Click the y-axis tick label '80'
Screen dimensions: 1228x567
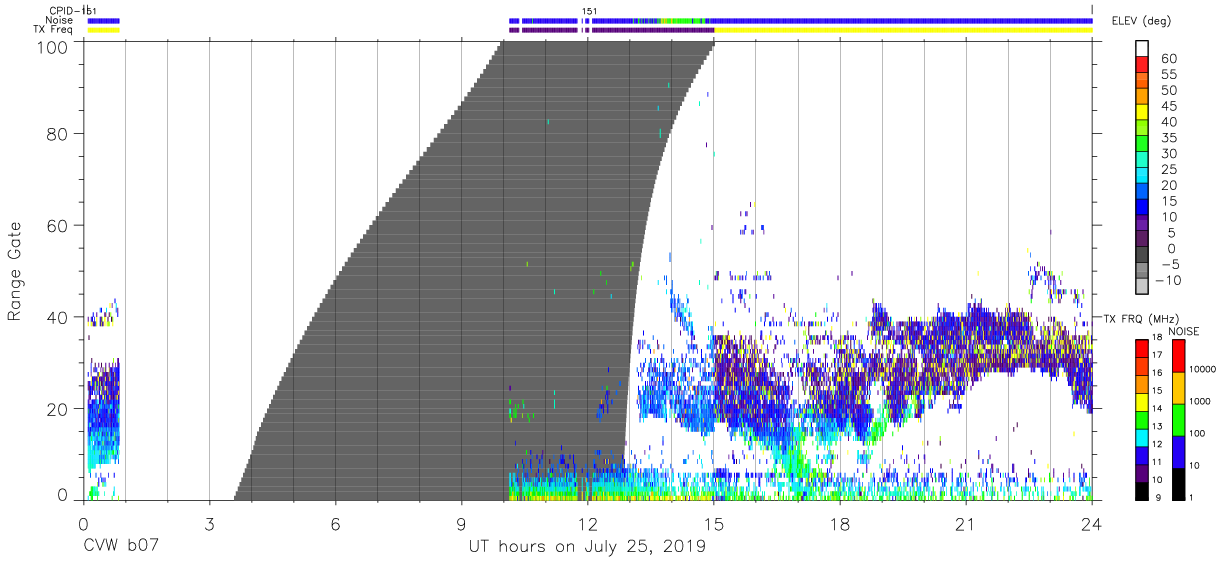click(60, 133)
